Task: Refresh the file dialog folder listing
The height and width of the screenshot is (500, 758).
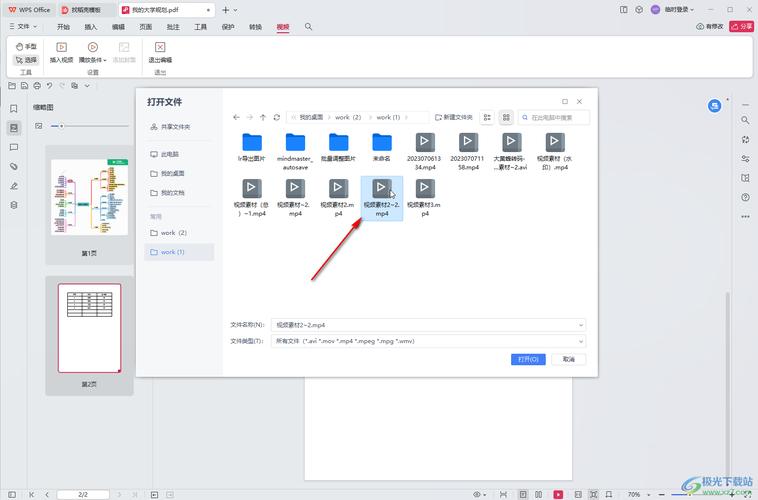Action: pyautogui.click(x=277, y=117)
